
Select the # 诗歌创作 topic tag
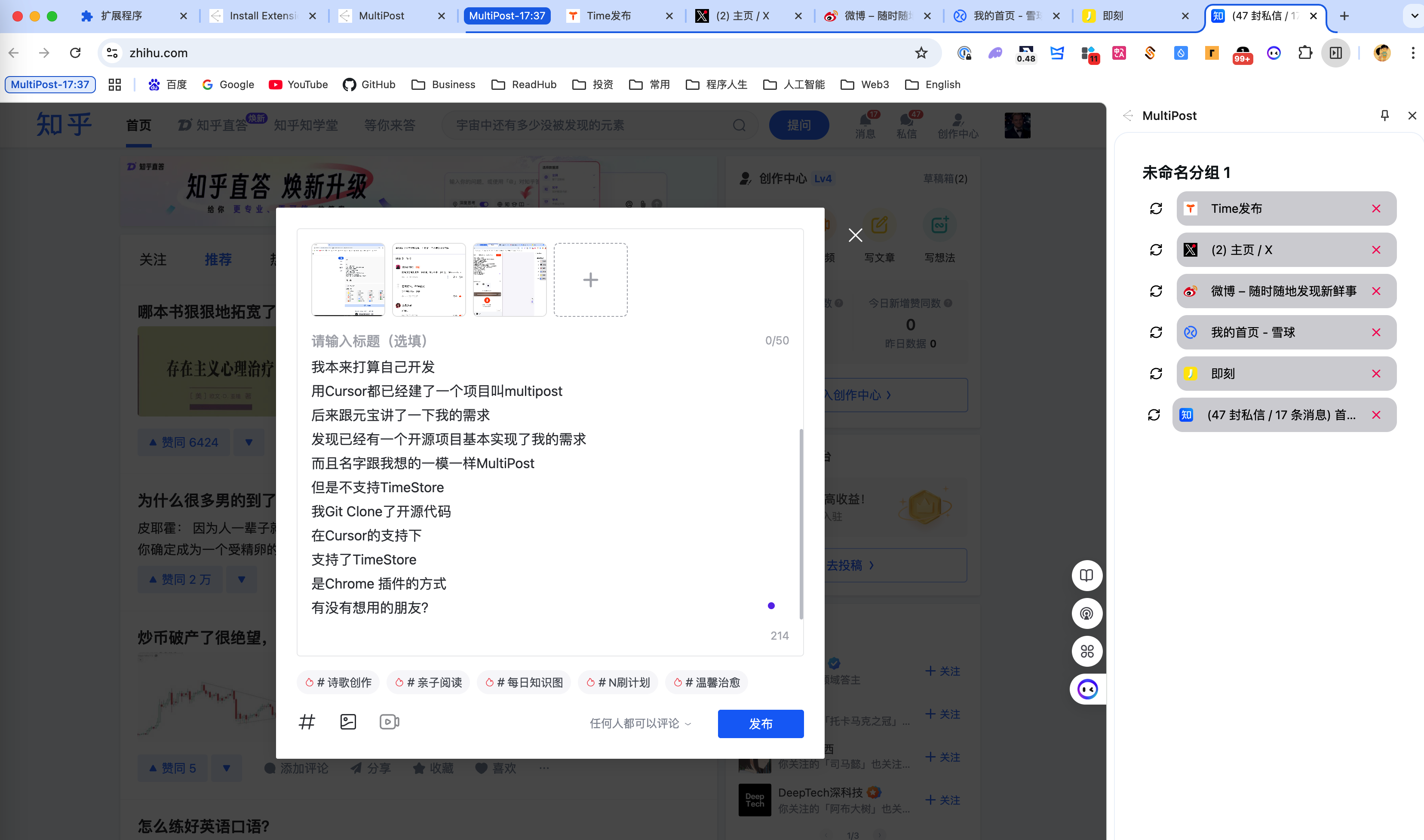338,682
